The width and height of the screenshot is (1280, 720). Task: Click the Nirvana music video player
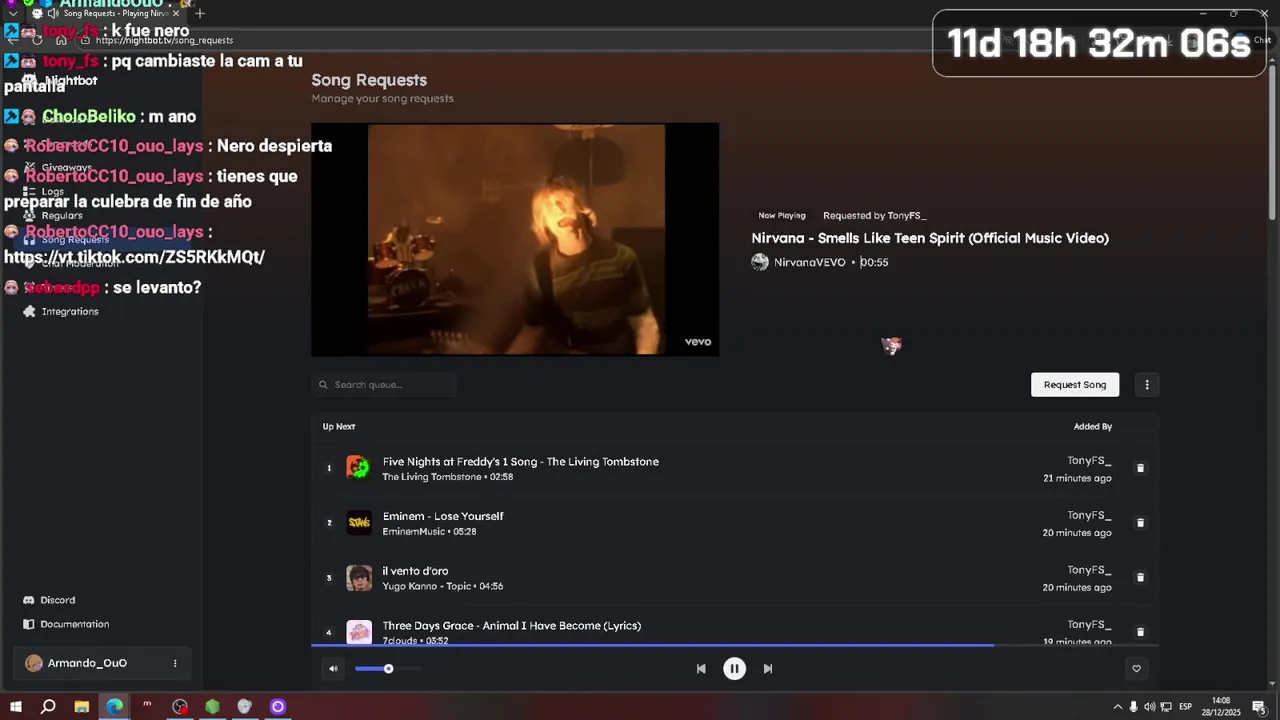point(515,239)
